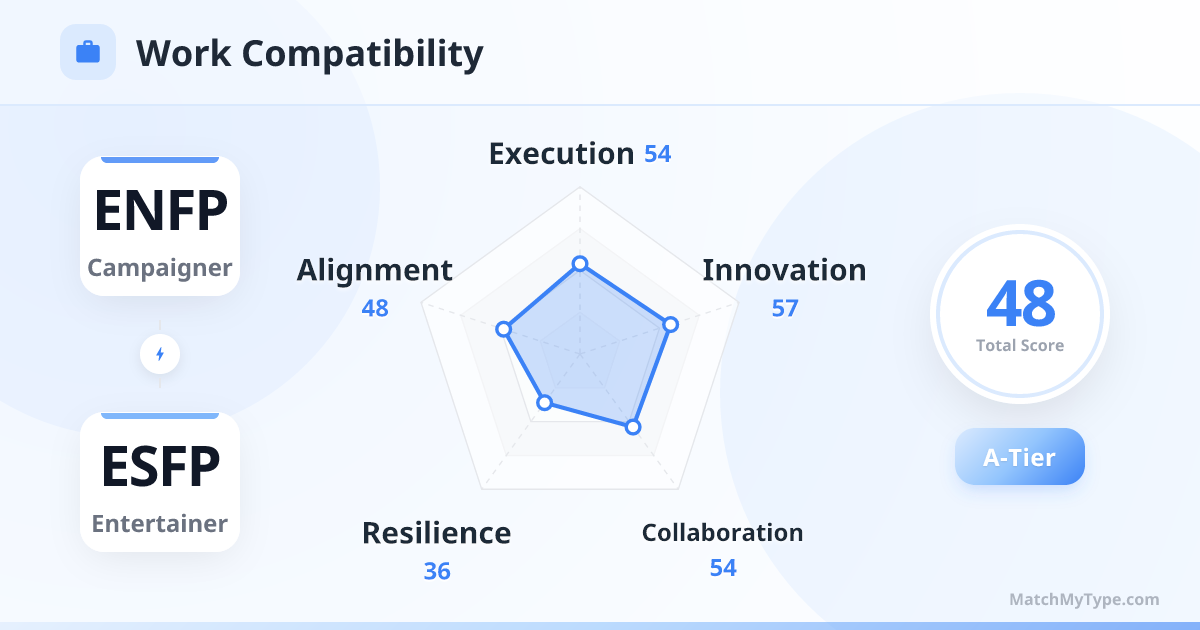Image resolution: width=1200 pixels, height=630 pixels.
Task: Click the Innovation score value 57
Action: [x=785, y=308]
